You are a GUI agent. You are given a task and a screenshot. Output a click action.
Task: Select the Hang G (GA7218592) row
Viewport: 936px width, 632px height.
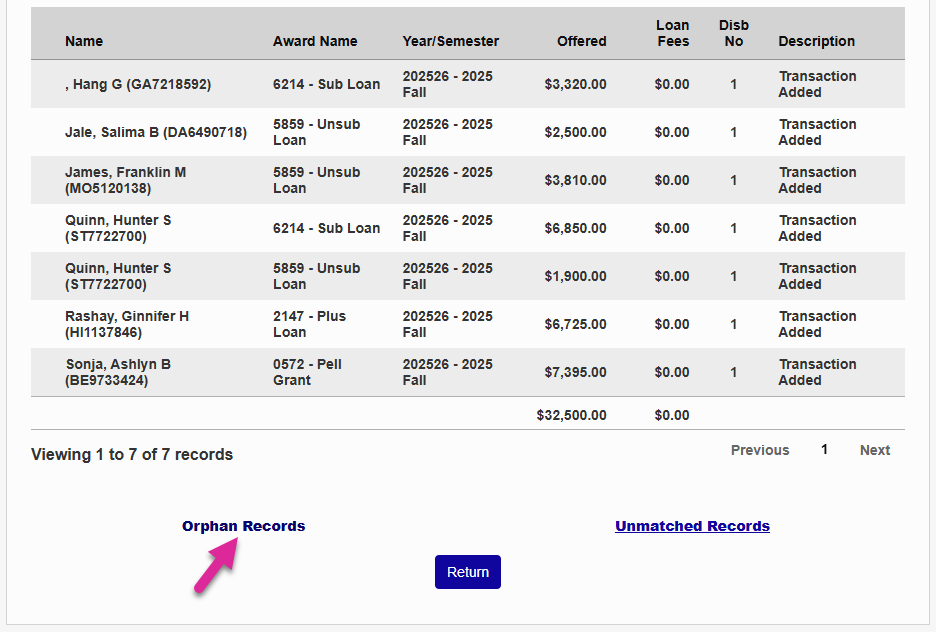click(x=139, y=84)
